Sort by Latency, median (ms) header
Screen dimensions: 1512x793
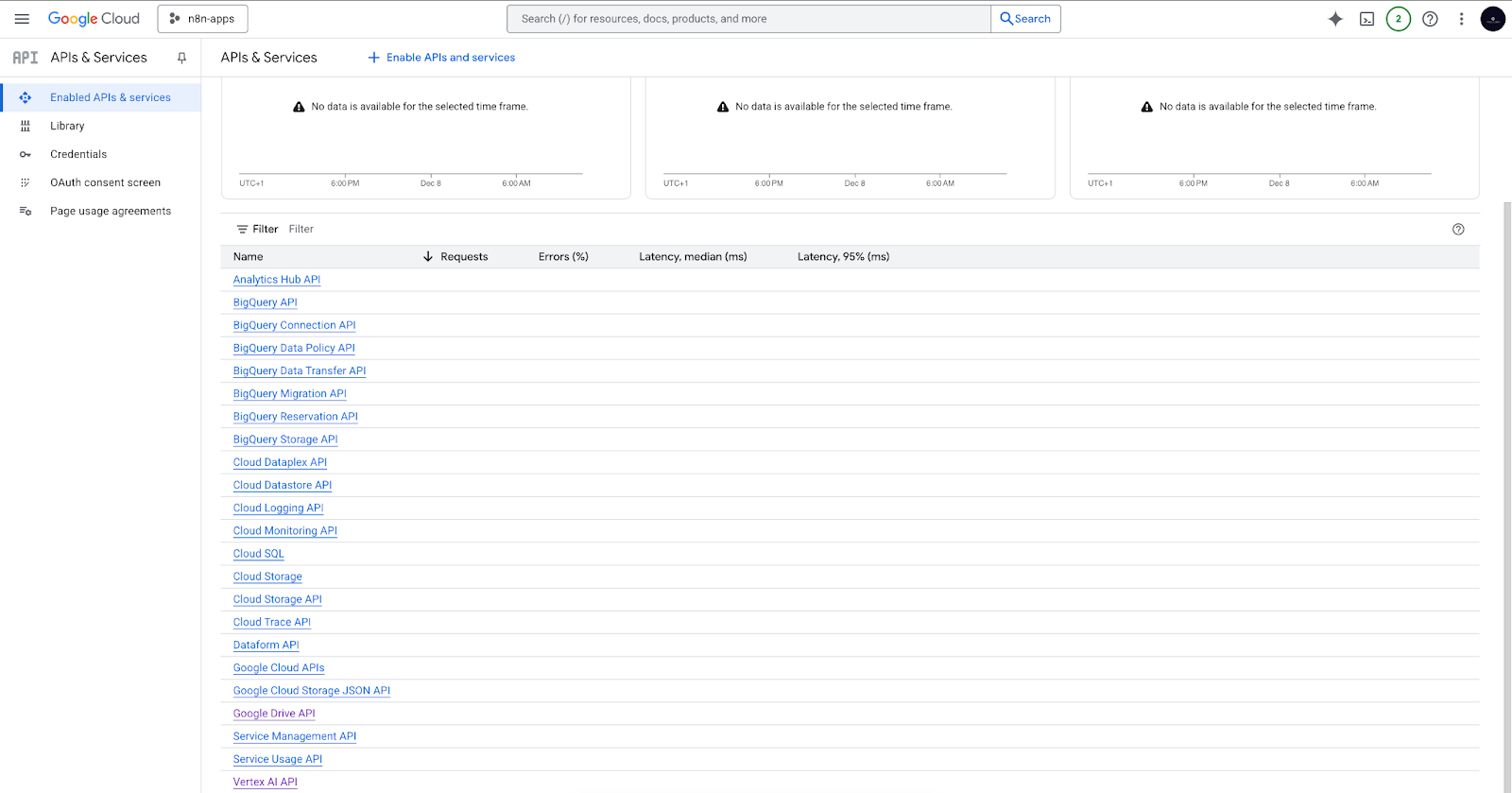tap(693, 257)
